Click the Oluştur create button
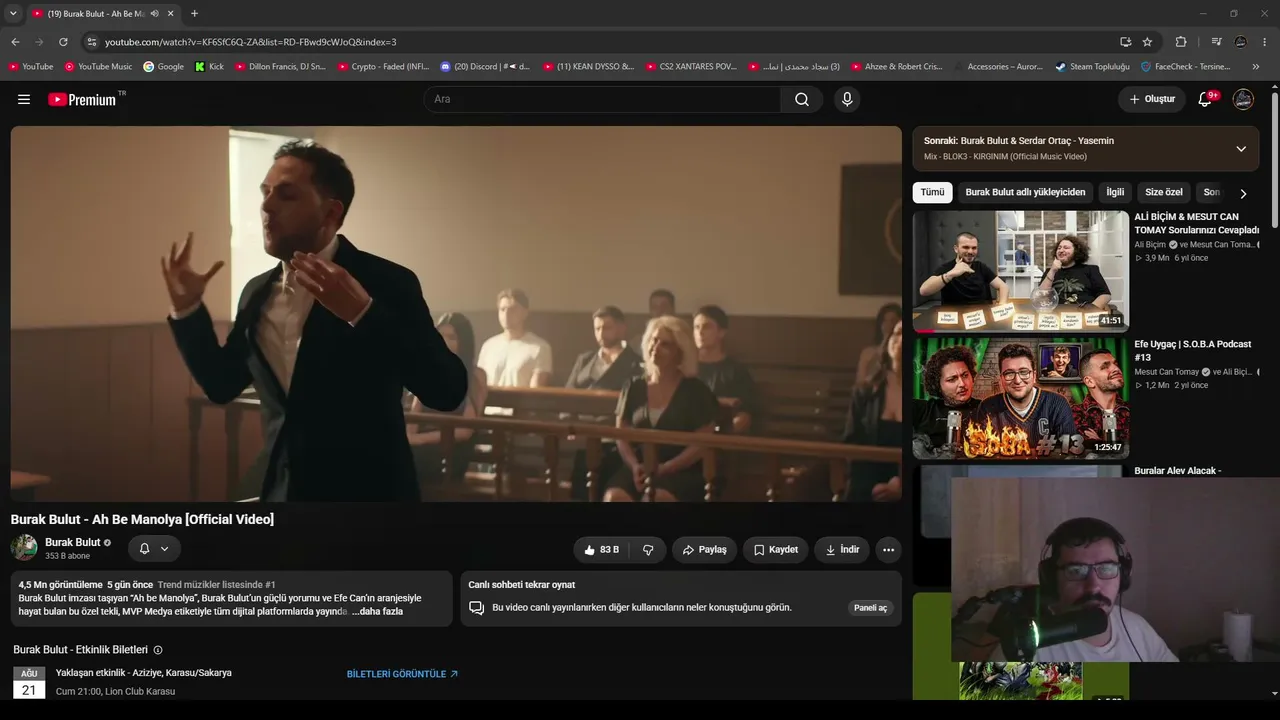 [1152, 99]
